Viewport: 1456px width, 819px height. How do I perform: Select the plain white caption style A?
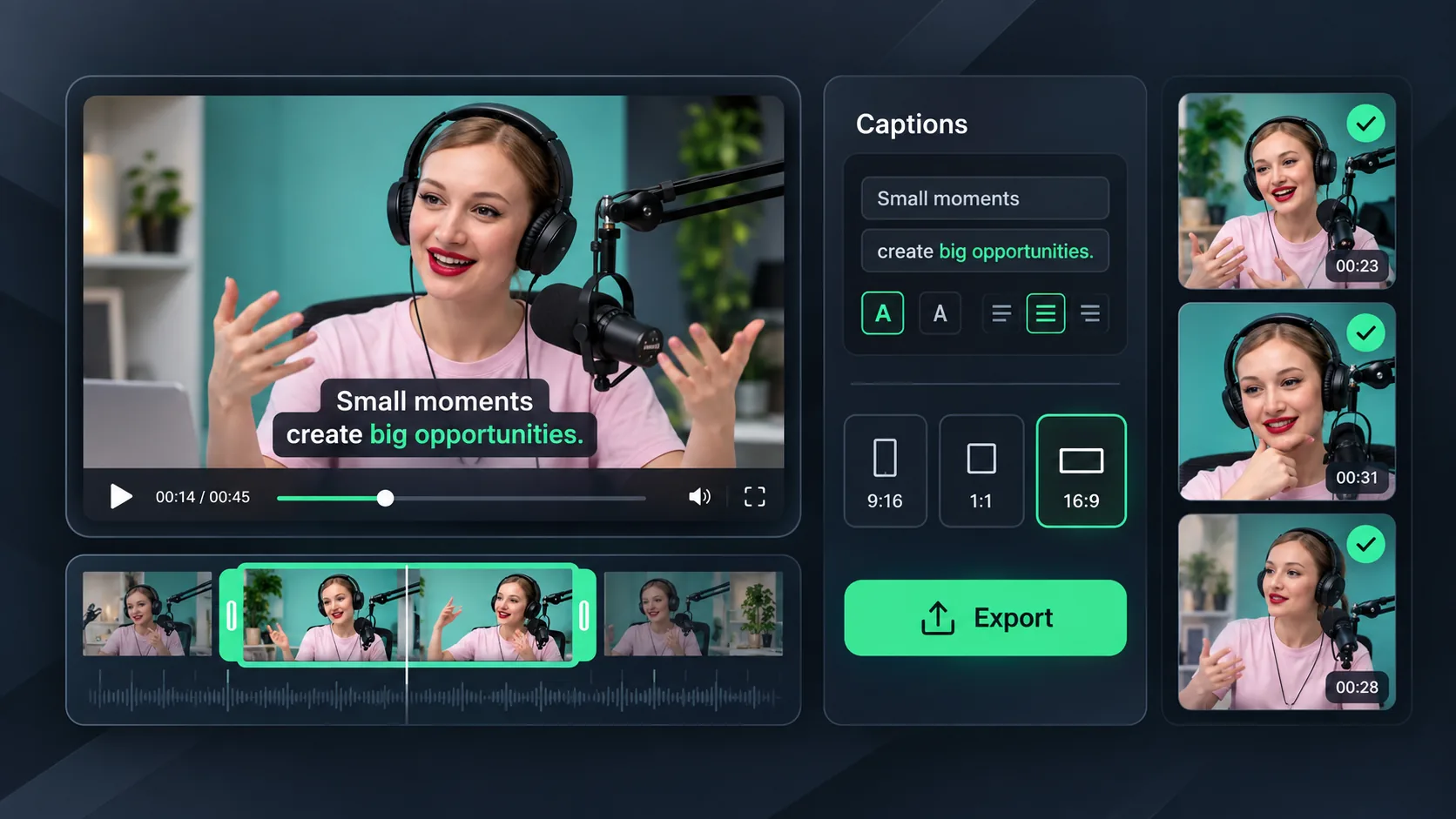(940, 313)
